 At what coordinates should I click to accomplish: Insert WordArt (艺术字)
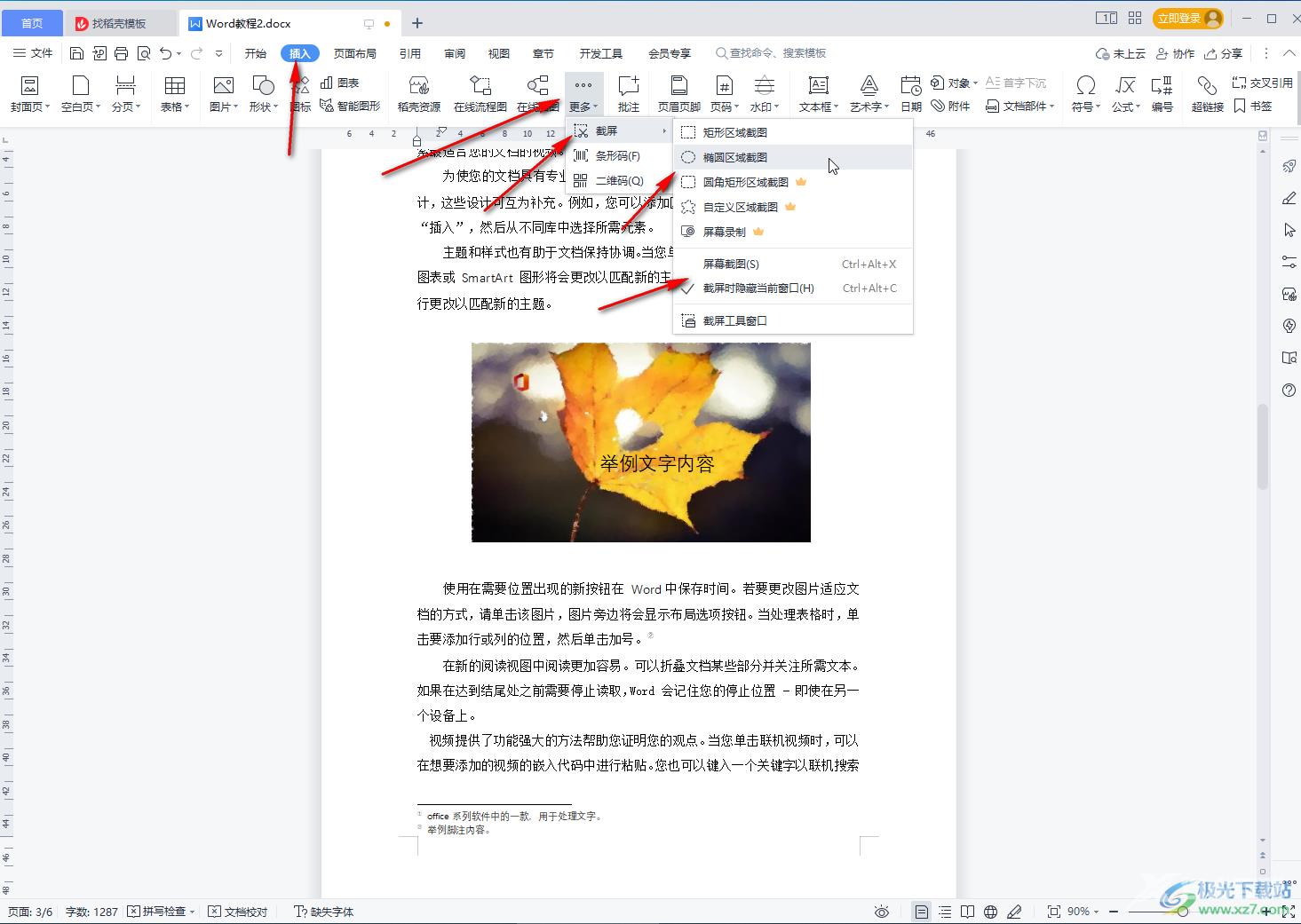[x=869, y=94]
